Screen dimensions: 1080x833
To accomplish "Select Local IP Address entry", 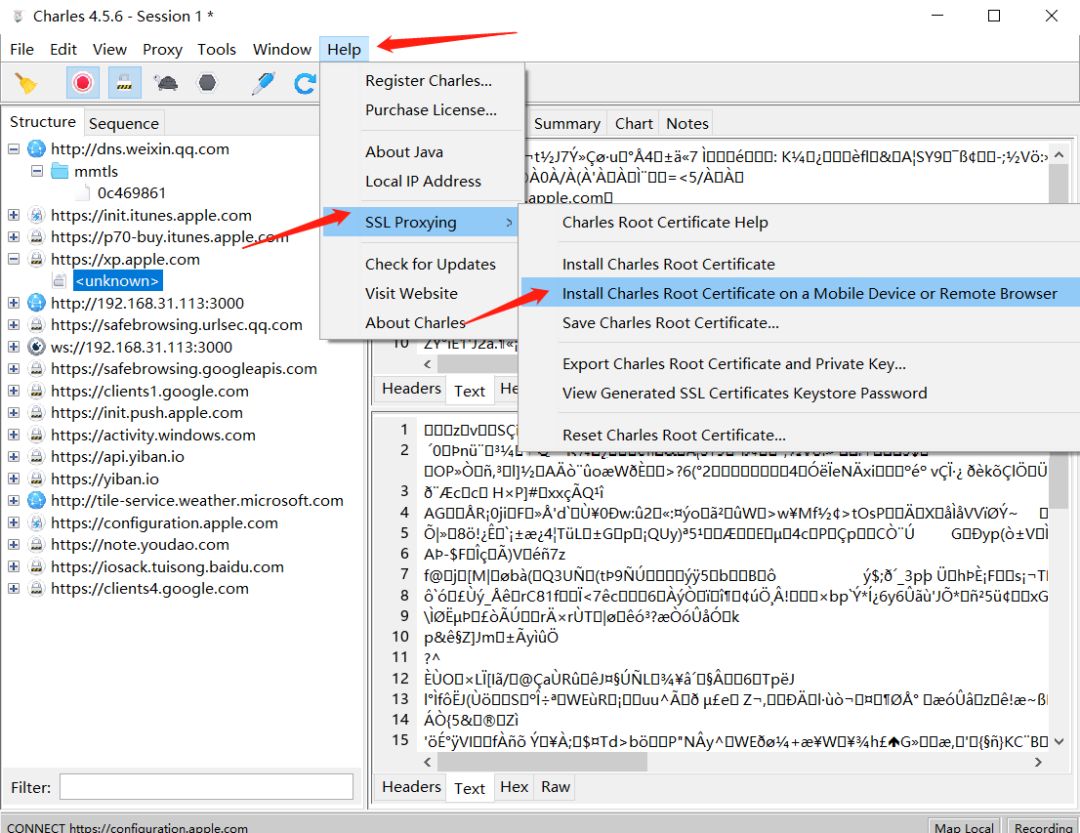I will [423, 181].
